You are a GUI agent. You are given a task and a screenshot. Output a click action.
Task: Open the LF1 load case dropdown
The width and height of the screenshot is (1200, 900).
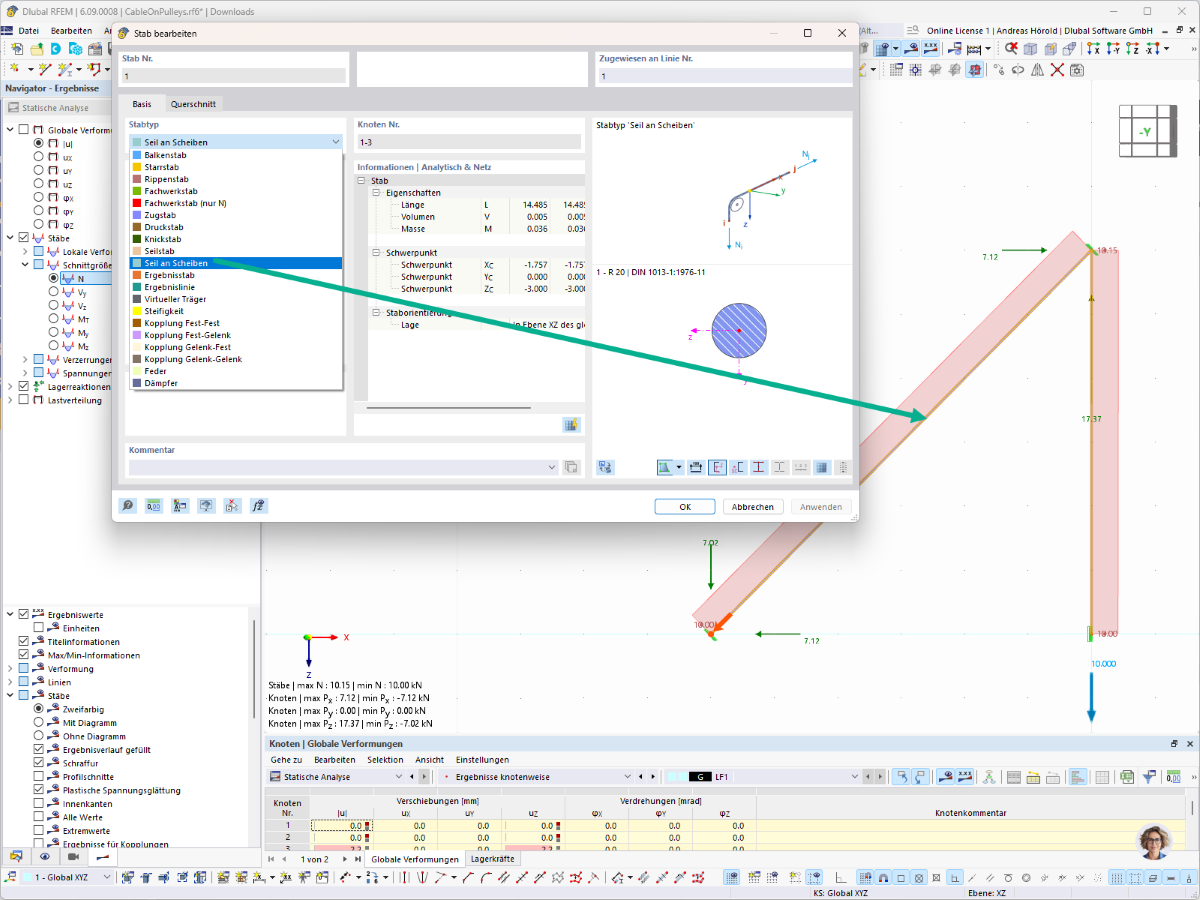(857, 777)
